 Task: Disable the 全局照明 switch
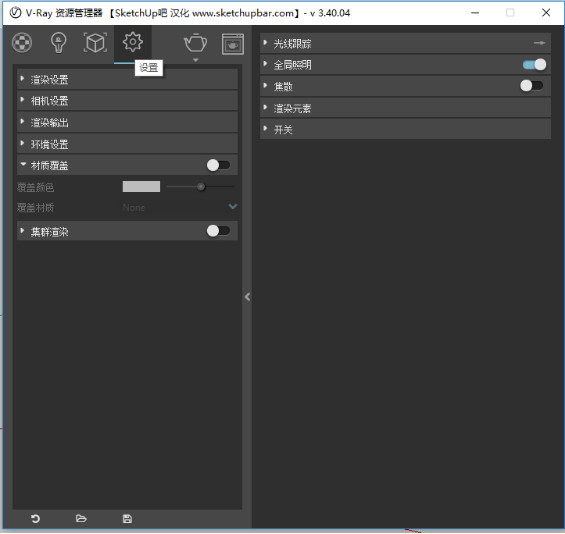click(534, 64)
